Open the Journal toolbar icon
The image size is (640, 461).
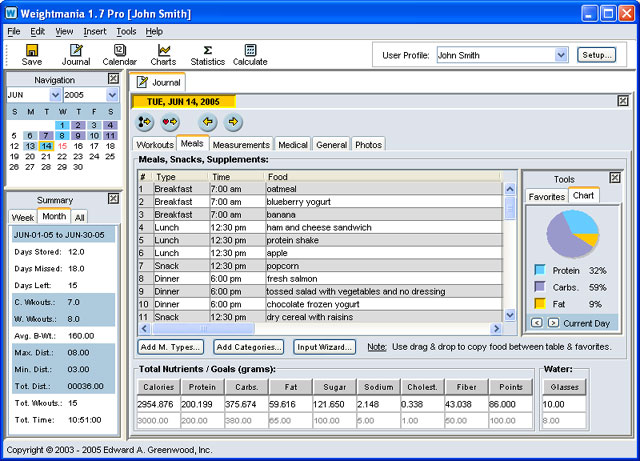pos(76,55)
